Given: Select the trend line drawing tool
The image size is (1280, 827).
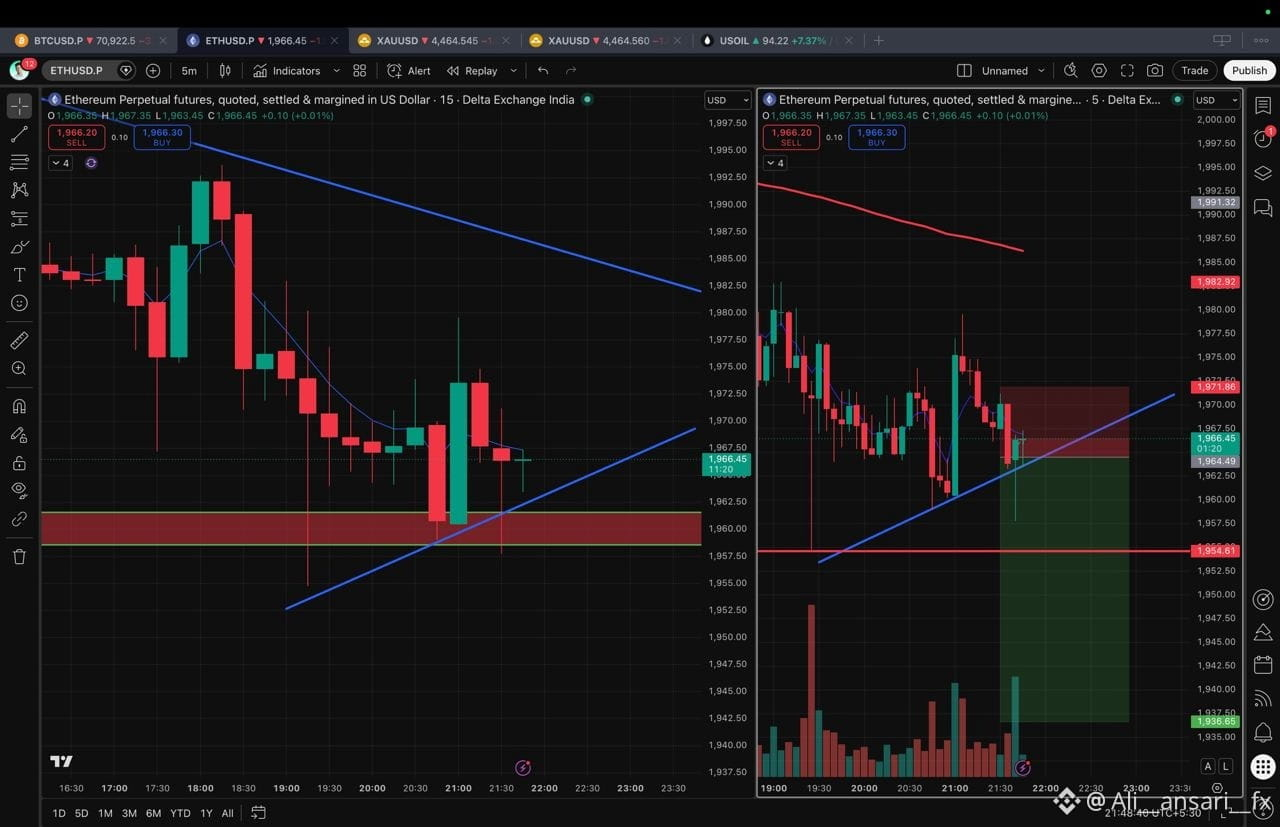Looking at the screenshot, I should click(19, 134).
